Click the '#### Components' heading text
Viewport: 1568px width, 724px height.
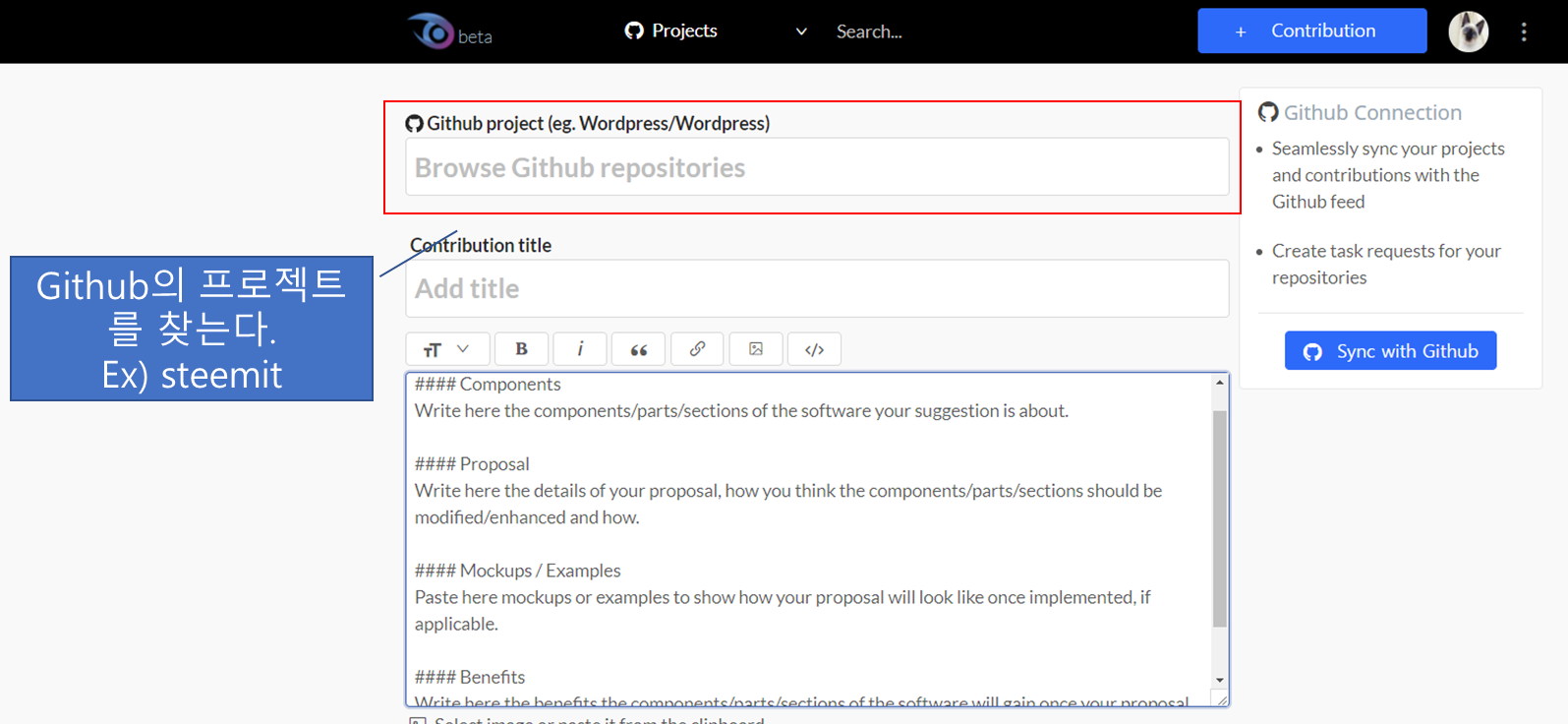tap(488, 384)
